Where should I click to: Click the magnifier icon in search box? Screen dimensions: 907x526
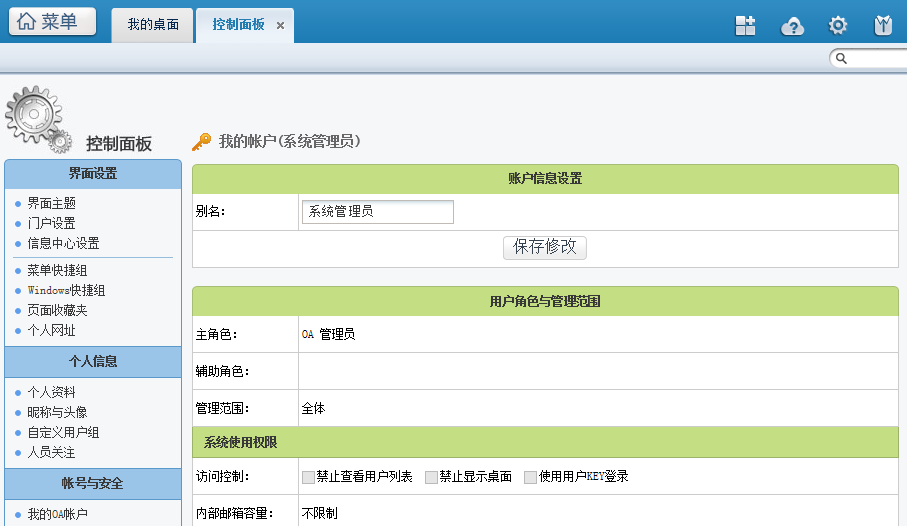842,59
